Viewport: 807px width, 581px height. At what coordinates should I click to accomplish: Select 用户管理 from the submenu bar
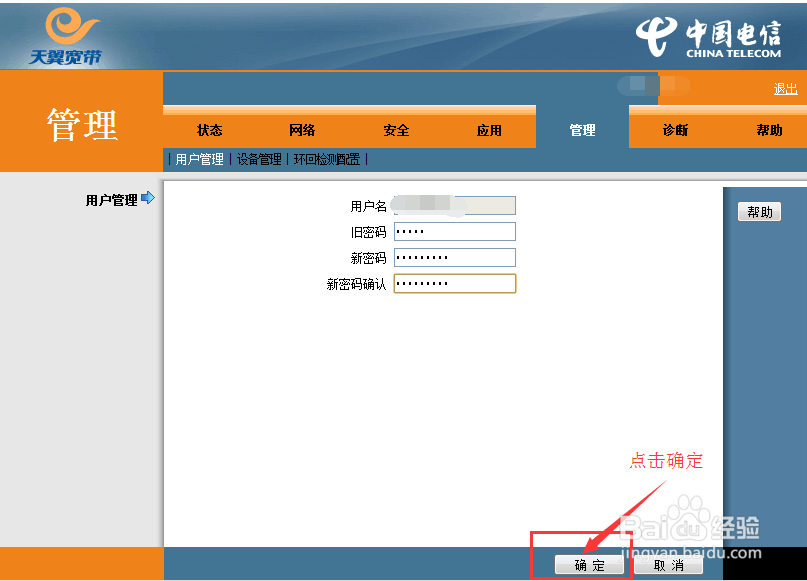[199, 158]
